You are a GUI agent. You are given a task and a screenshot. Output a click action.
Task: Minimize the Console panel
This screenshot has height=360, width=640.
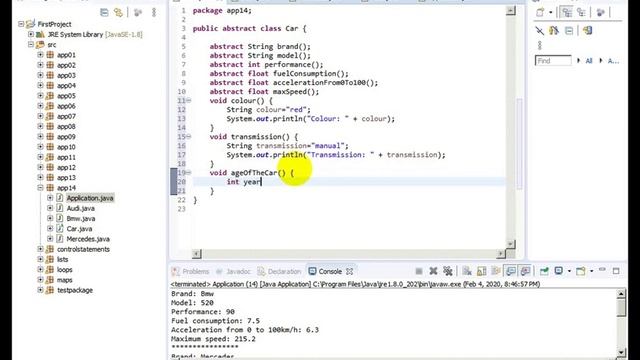coord(602,270)
